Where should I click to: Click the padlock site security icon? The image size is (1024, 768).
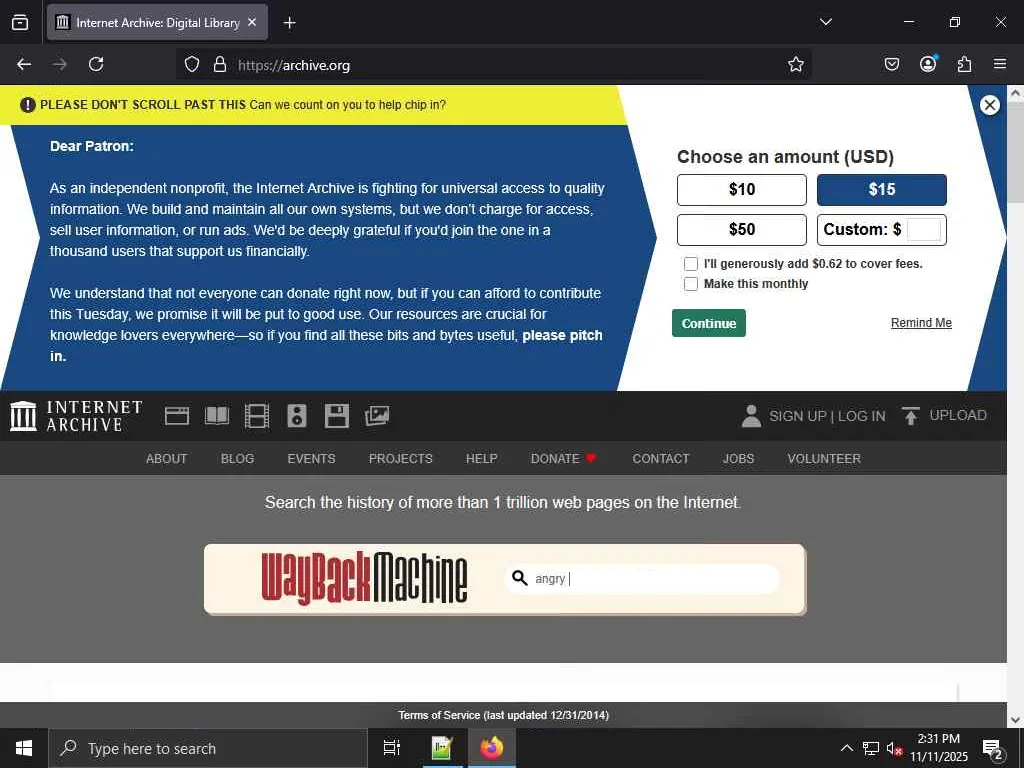[220, 64]
